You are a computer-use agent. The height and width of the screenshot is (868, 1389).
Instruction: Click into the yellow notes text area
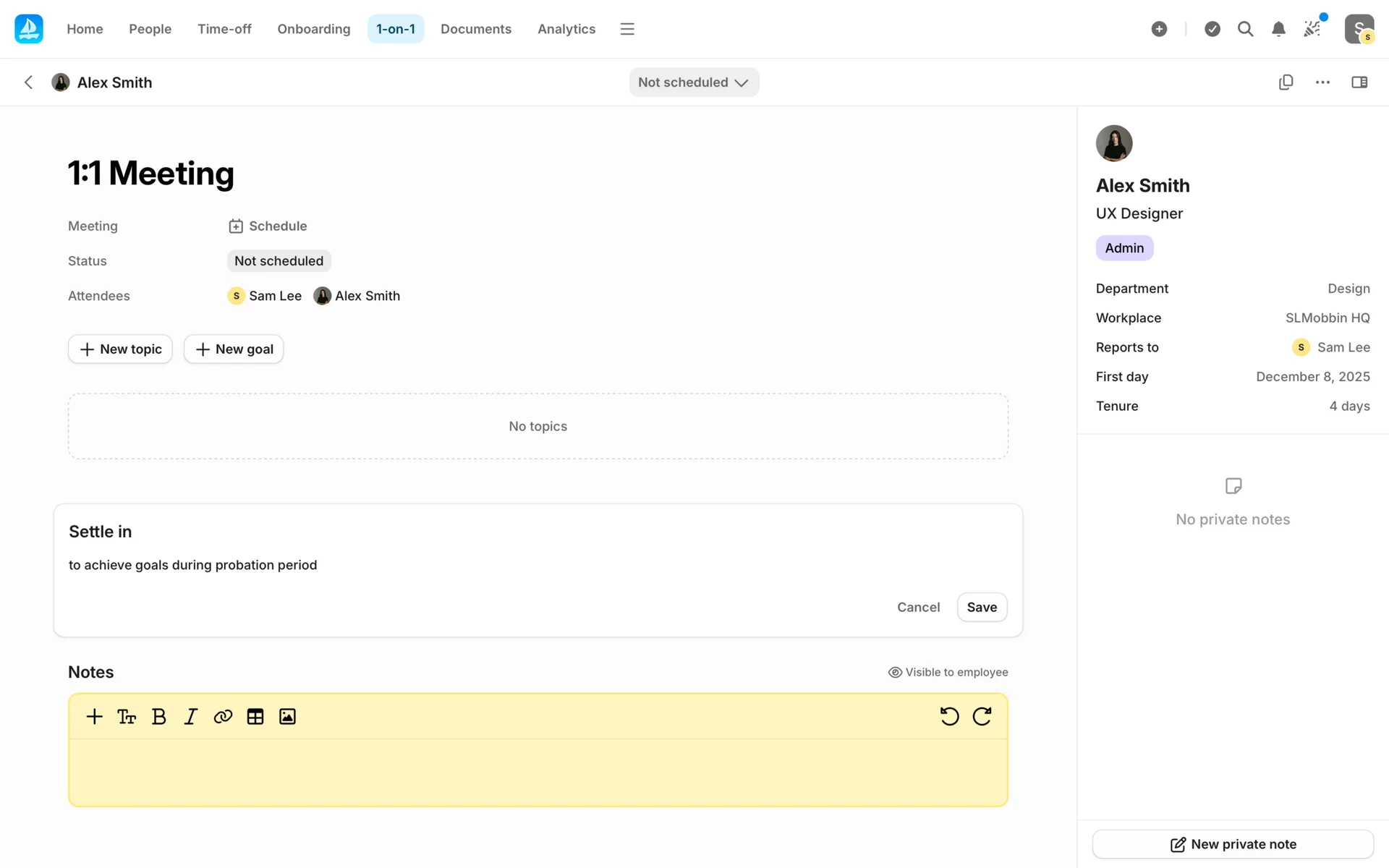click(538, 772)
